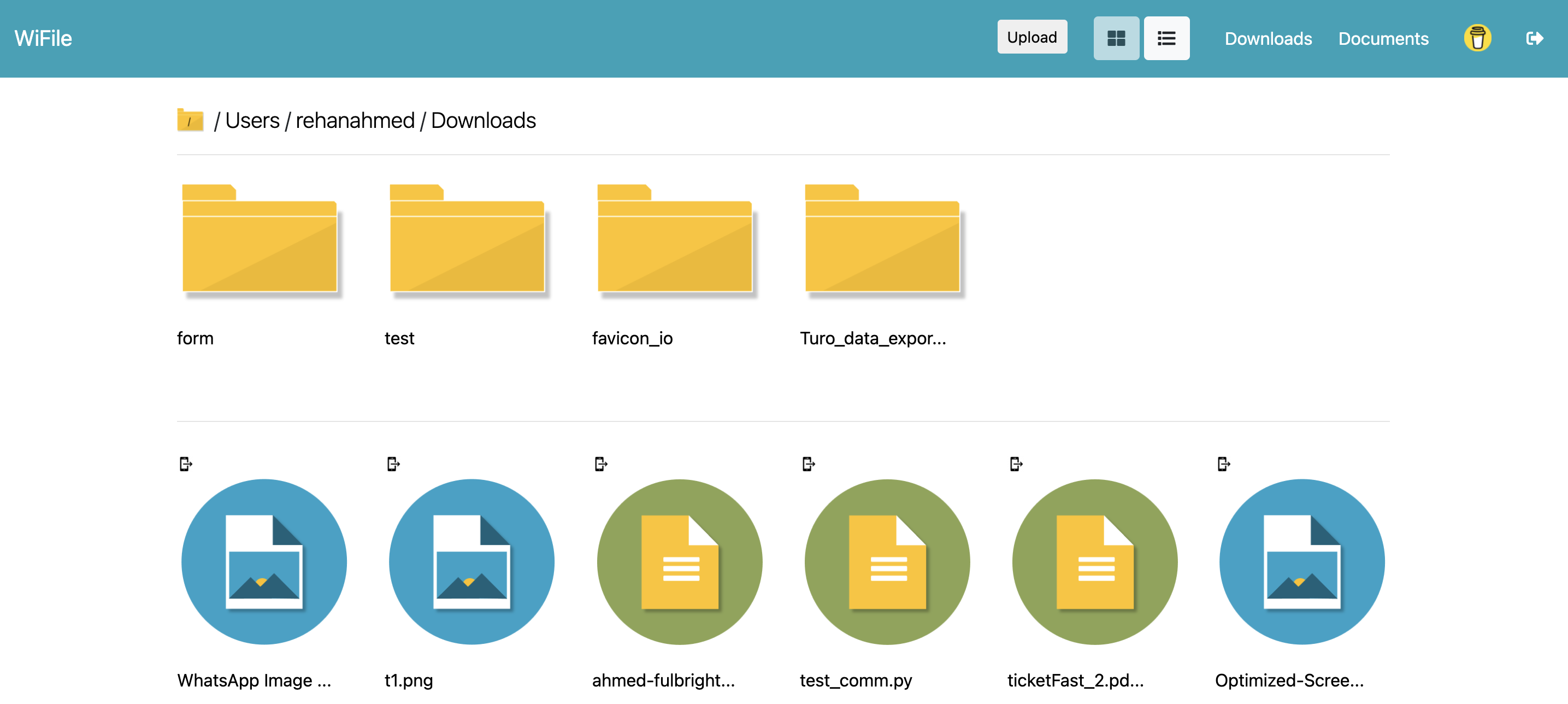The image size is (1568, 704).
Task: Switch to list view layout
Action: point(1166,38)
